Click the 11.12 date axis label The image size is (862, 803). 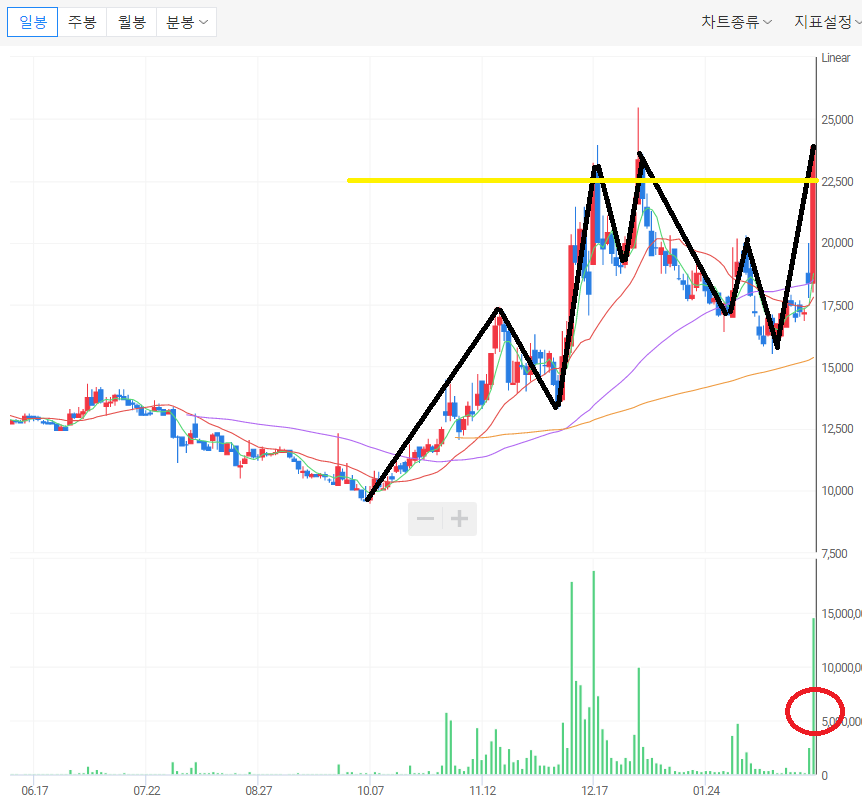[482, 790]
